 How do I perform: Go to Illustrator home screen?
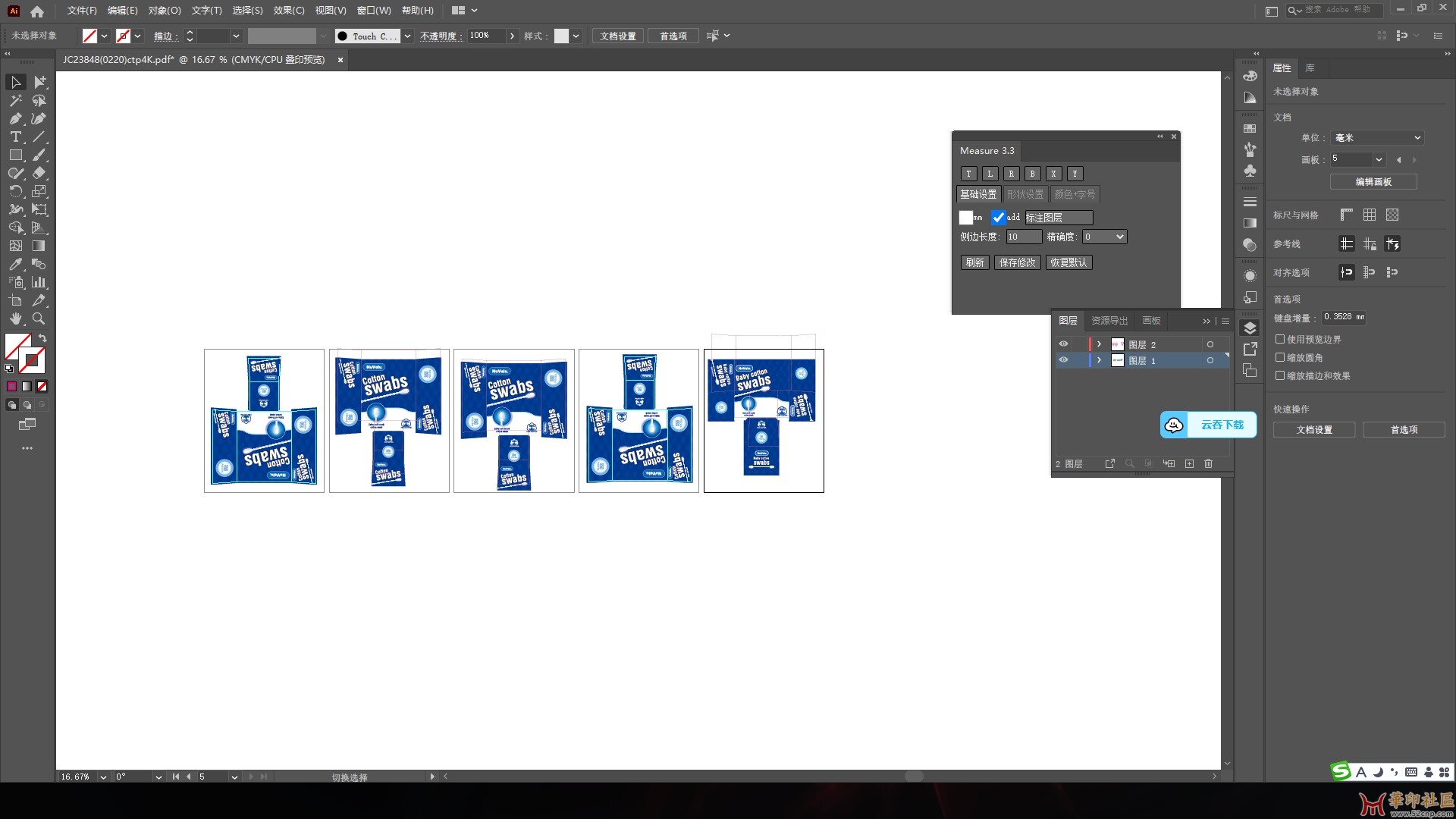click(x=37, y=11)
